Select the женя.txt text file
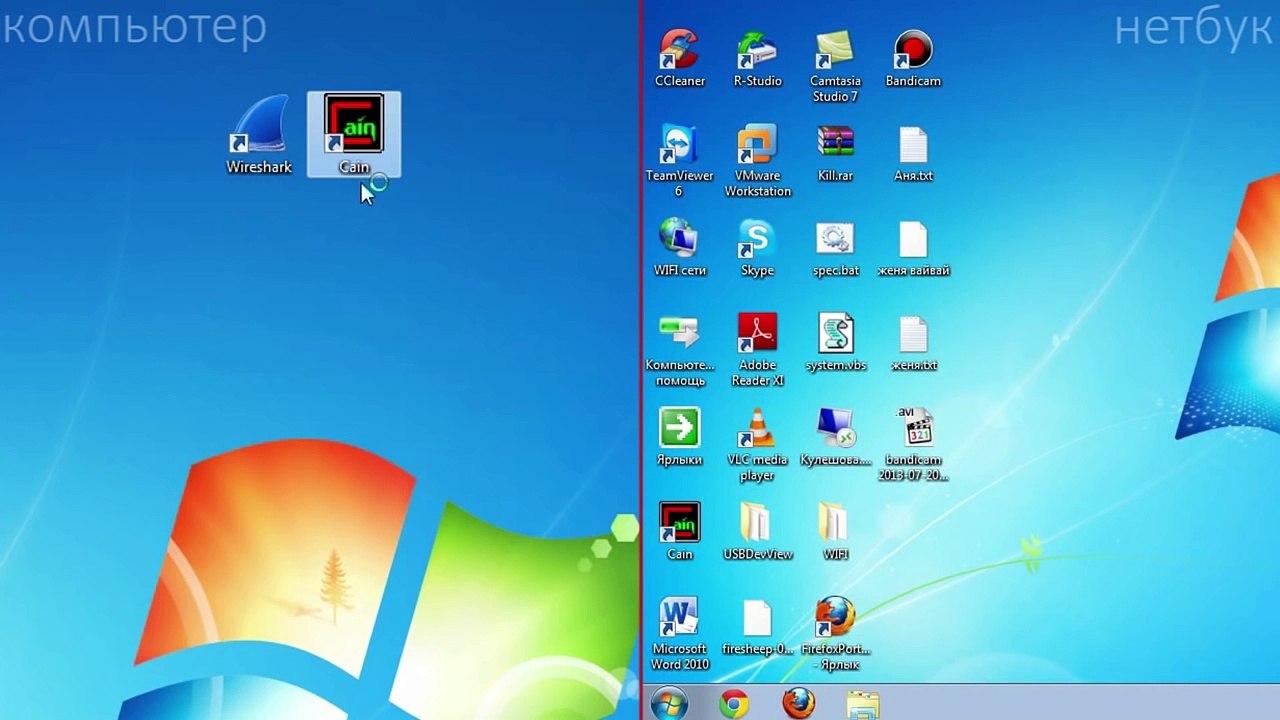This screenshot has height=720, width=1280. [x=913, y=343]
